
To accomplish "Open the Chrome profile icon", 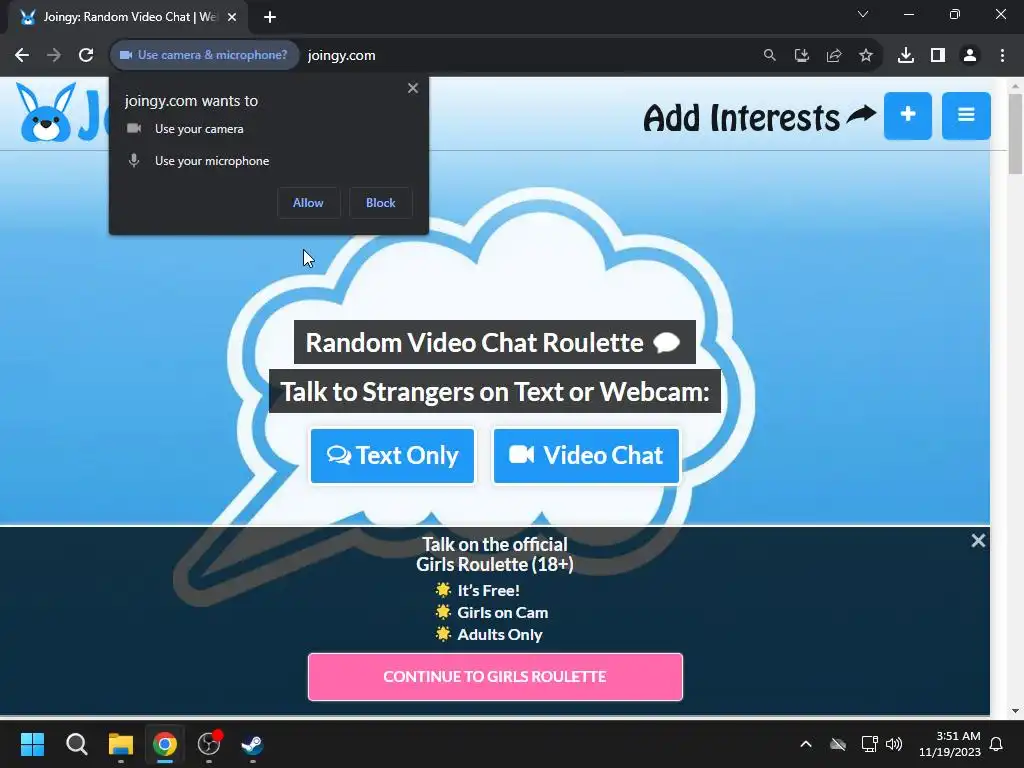I will pyautogui.click(x=970, y=56).
